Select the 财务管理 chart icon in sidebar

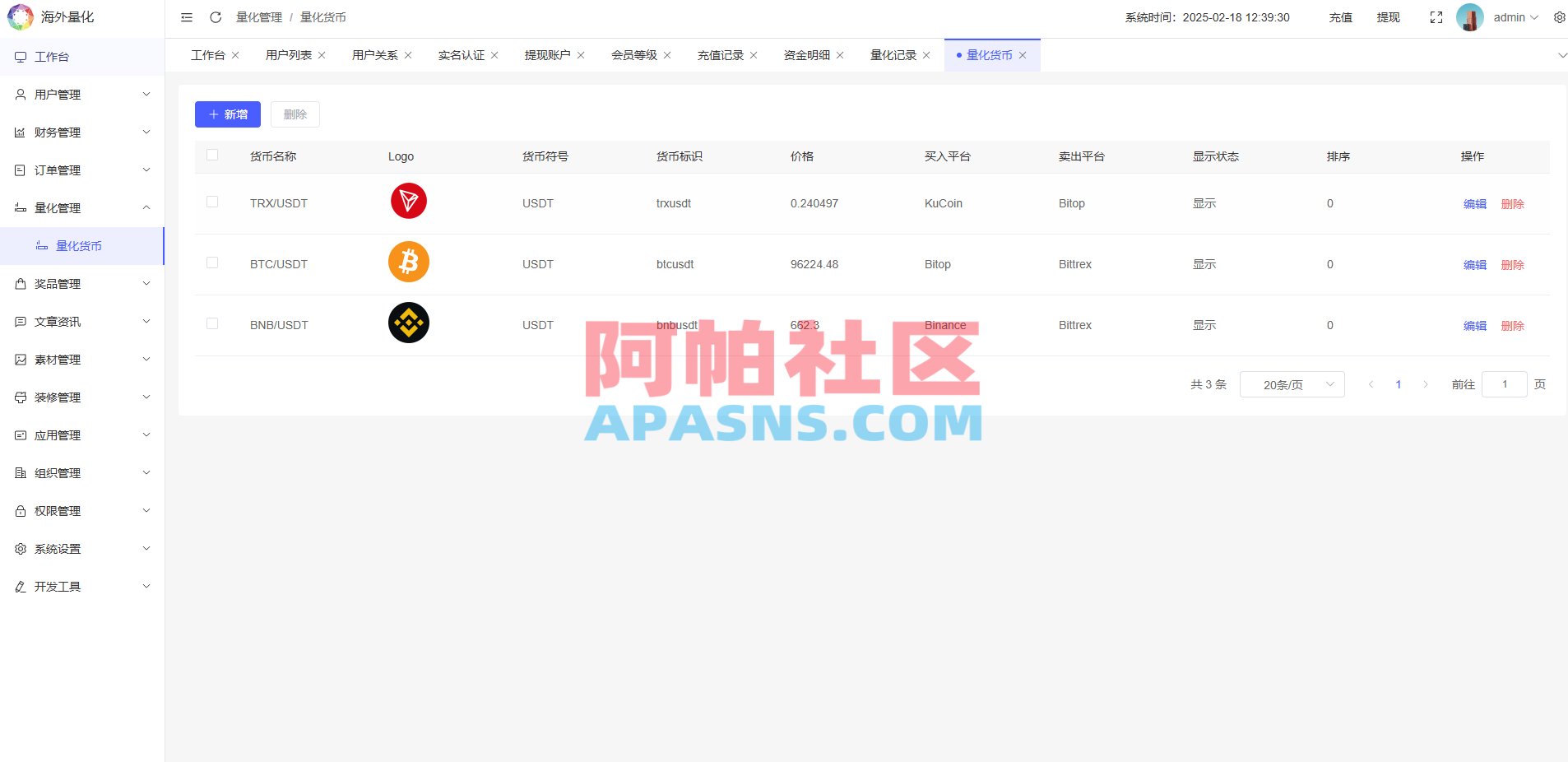point(21,132)
